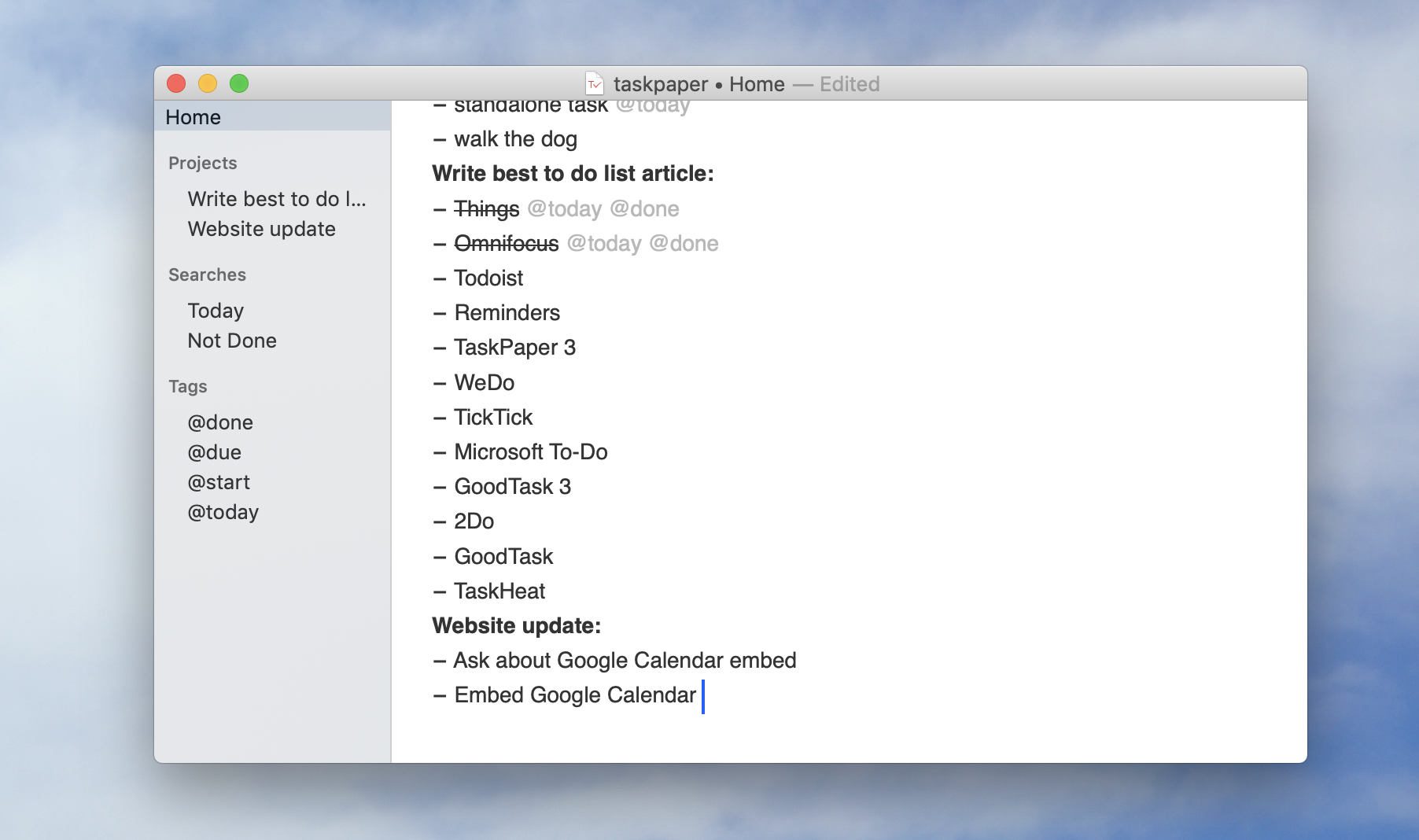Click the Ask about Google Calendar embed task

coord(625,661)
